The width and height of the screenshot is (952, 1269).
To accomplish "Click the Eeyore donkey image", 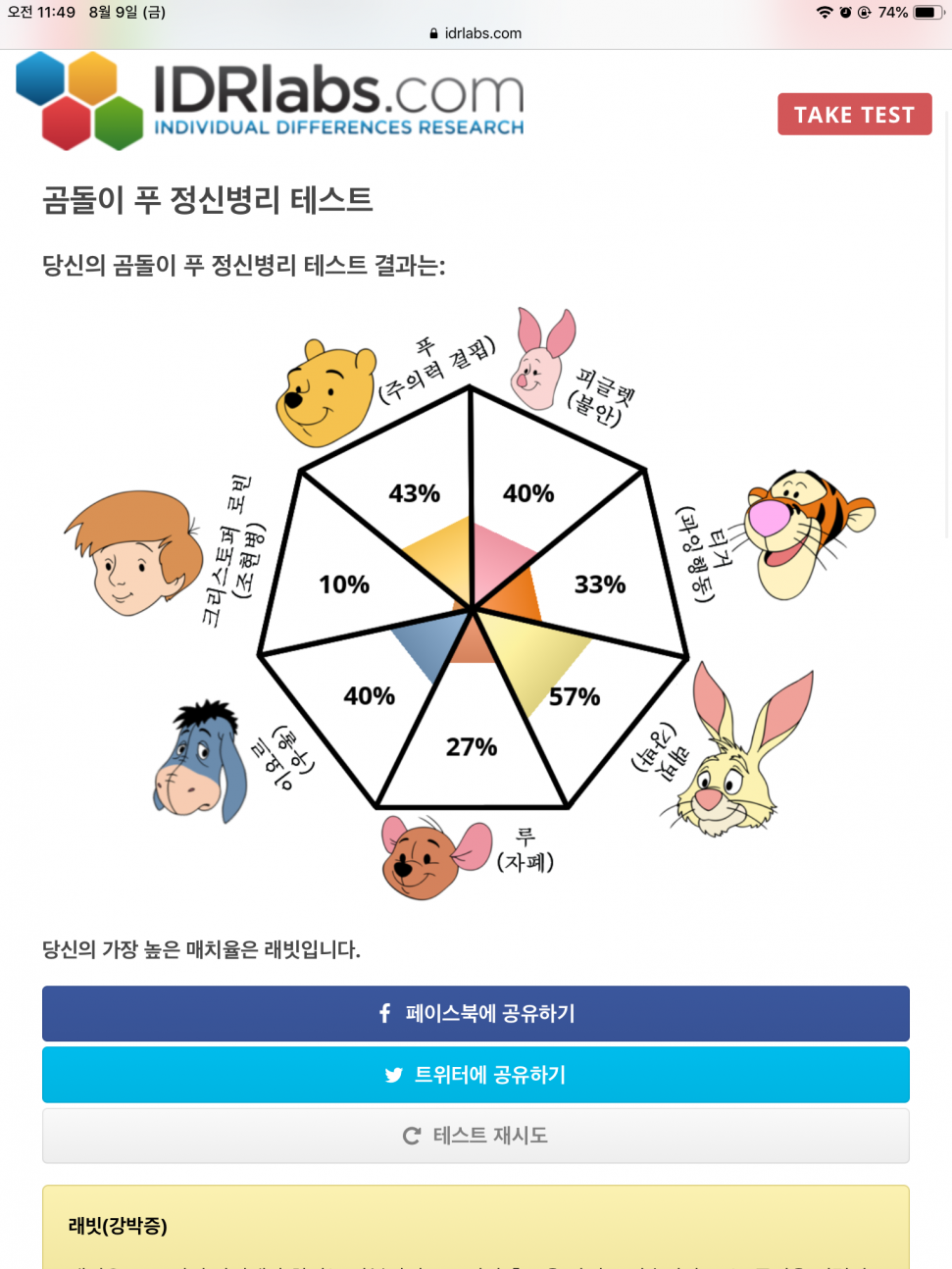I will [x=201, y=762].
